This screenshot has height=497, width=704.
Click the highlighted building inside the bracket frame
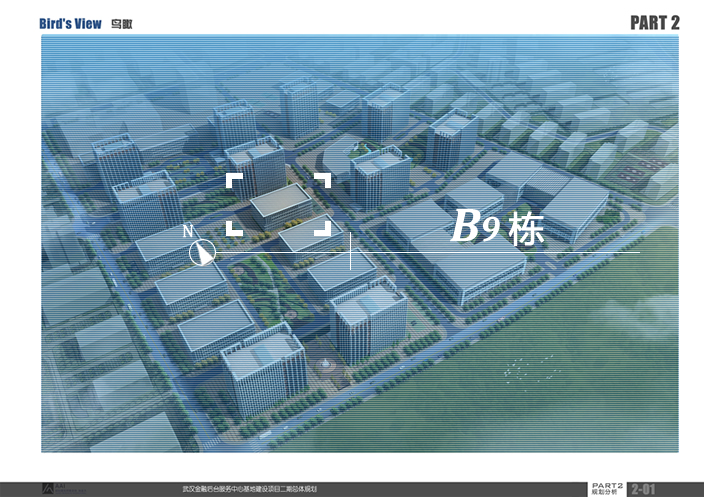pos(280,203)
